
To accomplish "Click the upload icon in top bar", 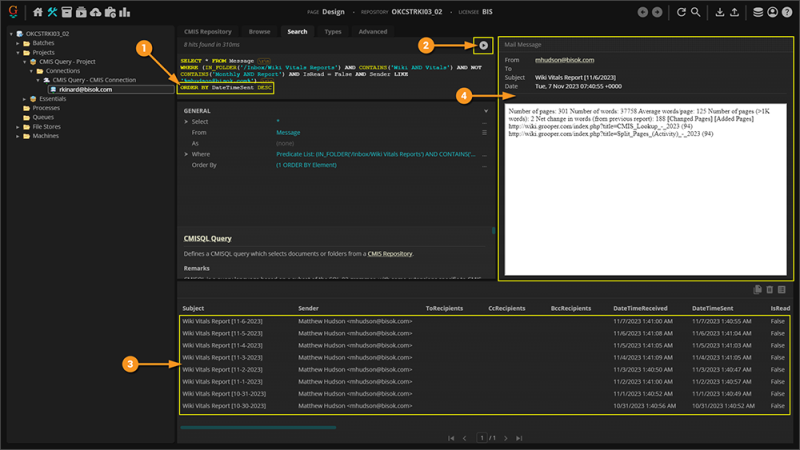I will [735, 13].
